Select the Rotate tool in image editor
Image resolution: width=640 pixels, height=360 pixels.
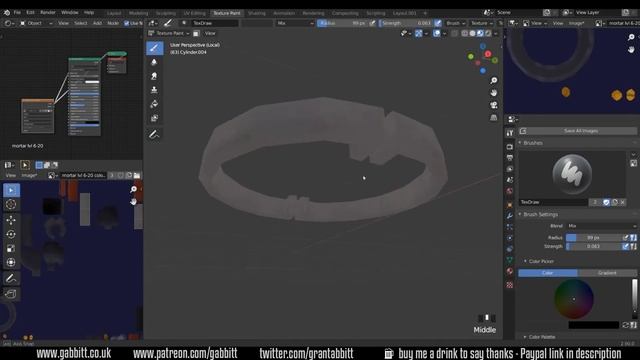tap(11, 234)
